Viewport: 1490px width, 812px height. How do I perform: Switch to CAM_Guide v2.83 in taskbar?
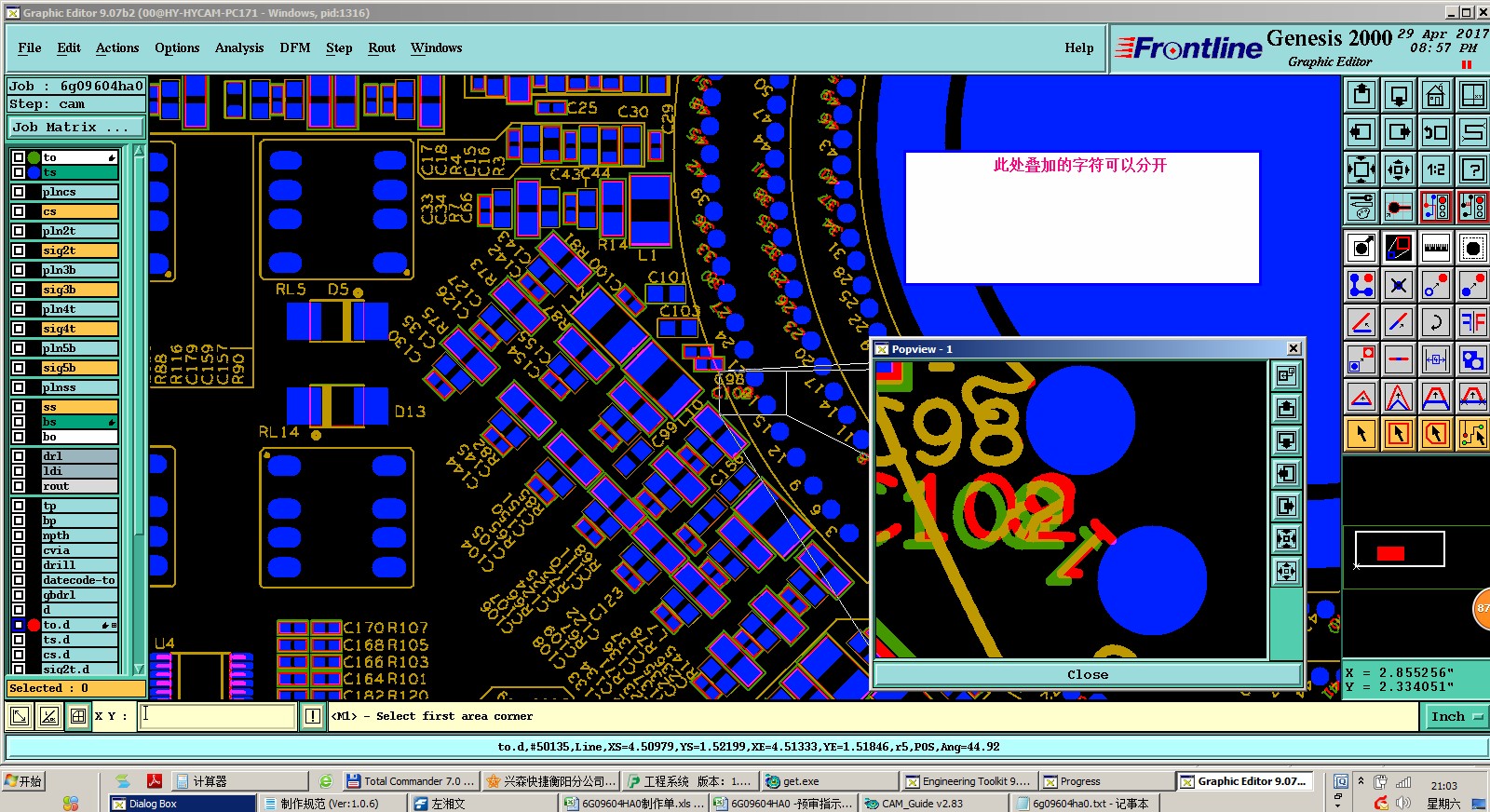click(935, 803)
